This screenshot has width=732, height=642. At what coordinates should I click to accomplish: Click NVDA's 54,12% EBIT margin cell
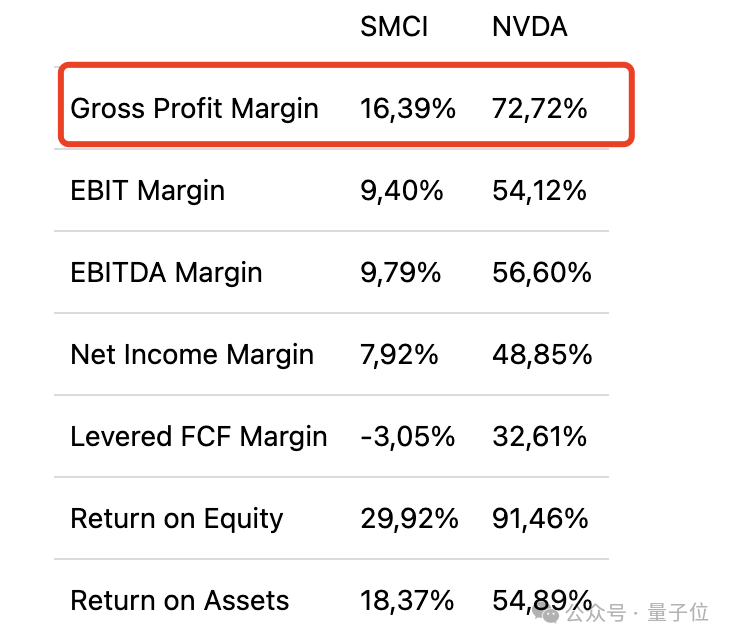point(540,191)
